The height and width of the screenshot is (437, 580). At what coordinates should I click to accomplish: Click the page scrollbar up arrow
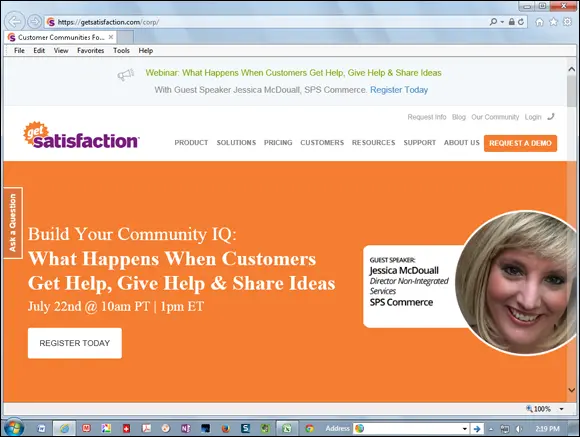571,69
